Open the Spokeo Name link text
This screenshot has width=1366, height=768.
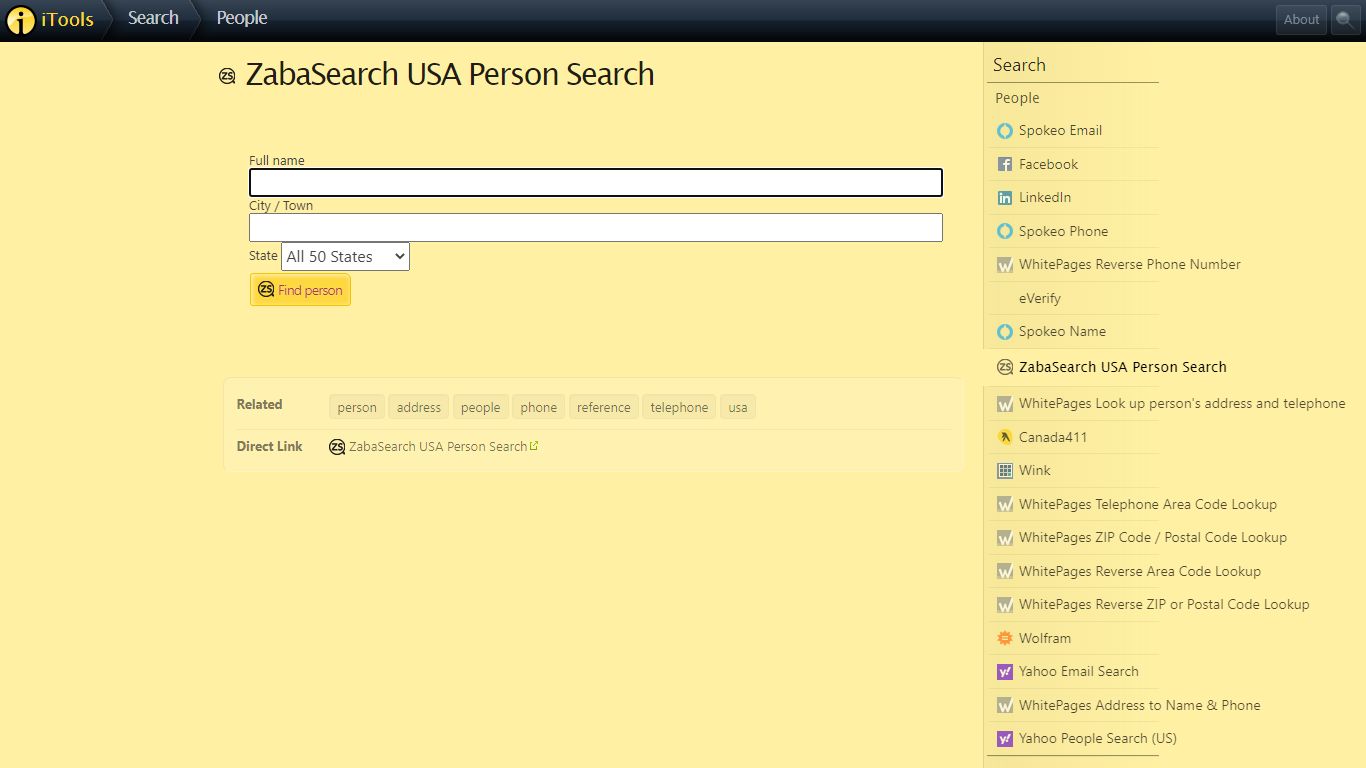click(1062, 332)
